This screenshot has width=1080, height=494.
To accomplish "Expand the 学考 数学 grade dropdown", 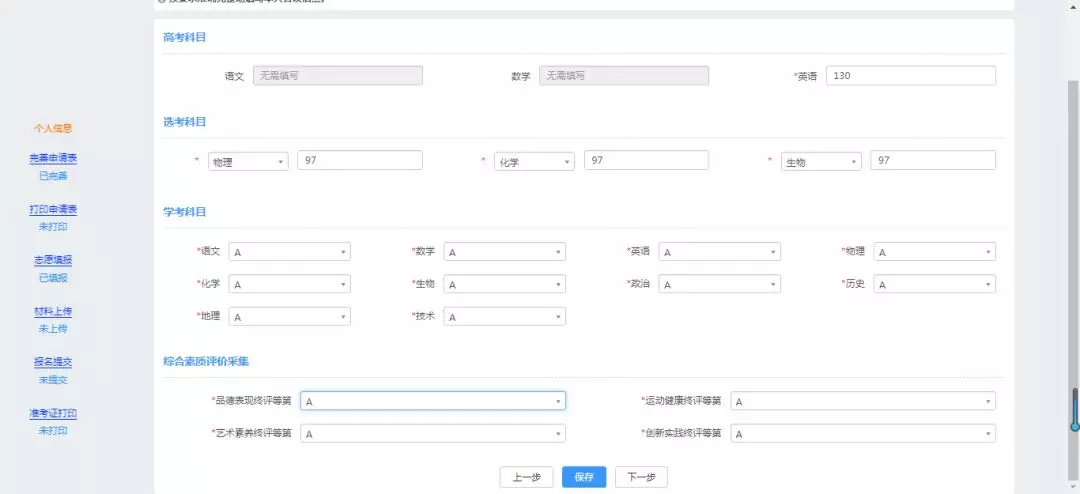I will tap(504, 252).
